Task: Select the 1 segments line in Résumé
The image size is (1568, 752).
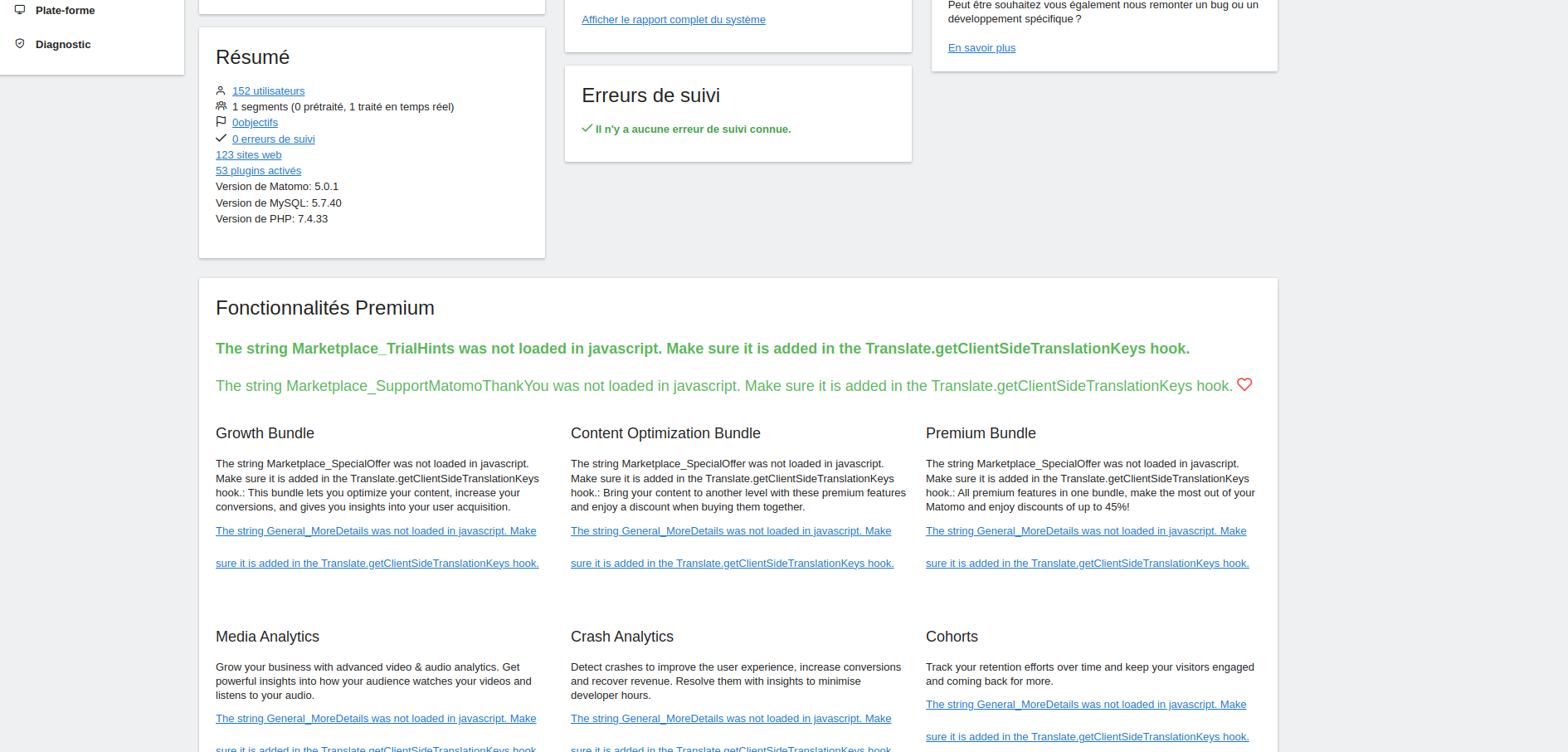Action: pyautogui.click(x=343, y=107)
